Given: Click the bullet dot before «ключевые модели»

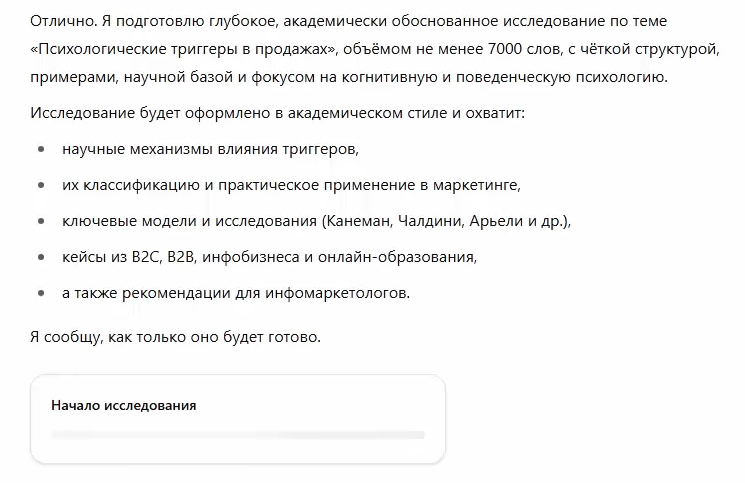Looking at the screenshot, I should (41, 221).
